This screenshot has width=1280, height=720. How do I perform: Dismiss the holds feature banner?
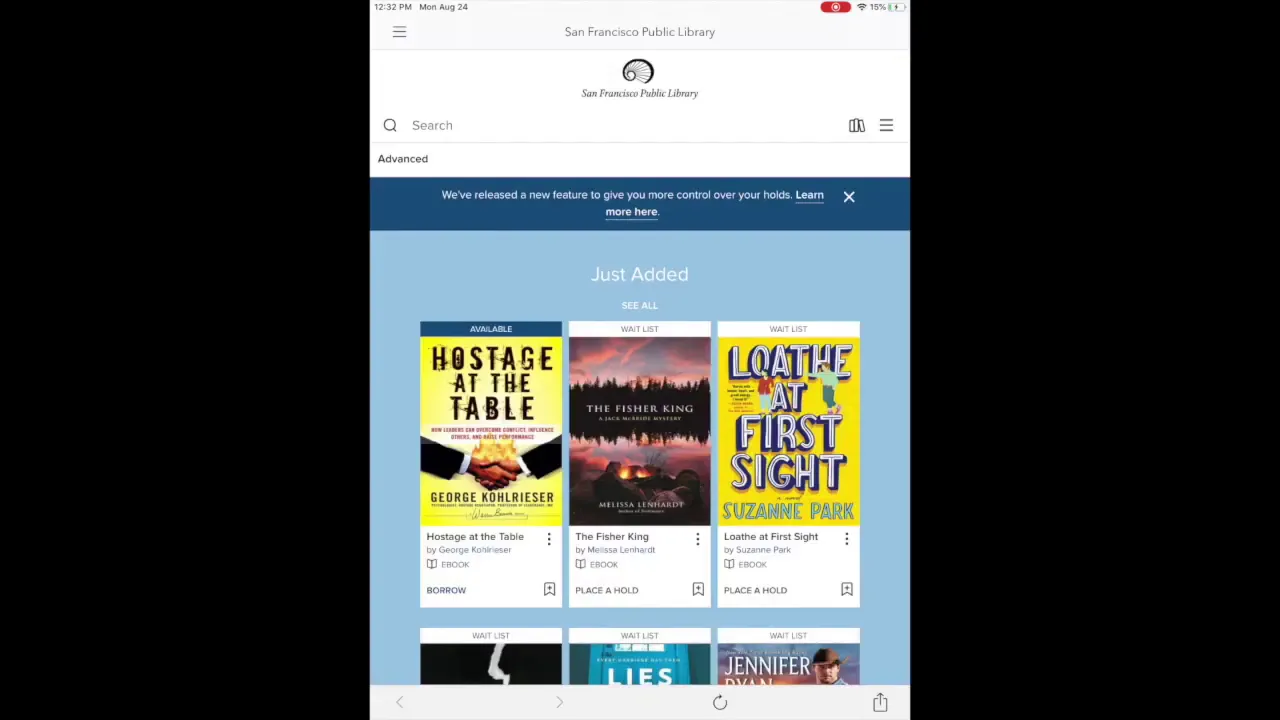[849, 197]
